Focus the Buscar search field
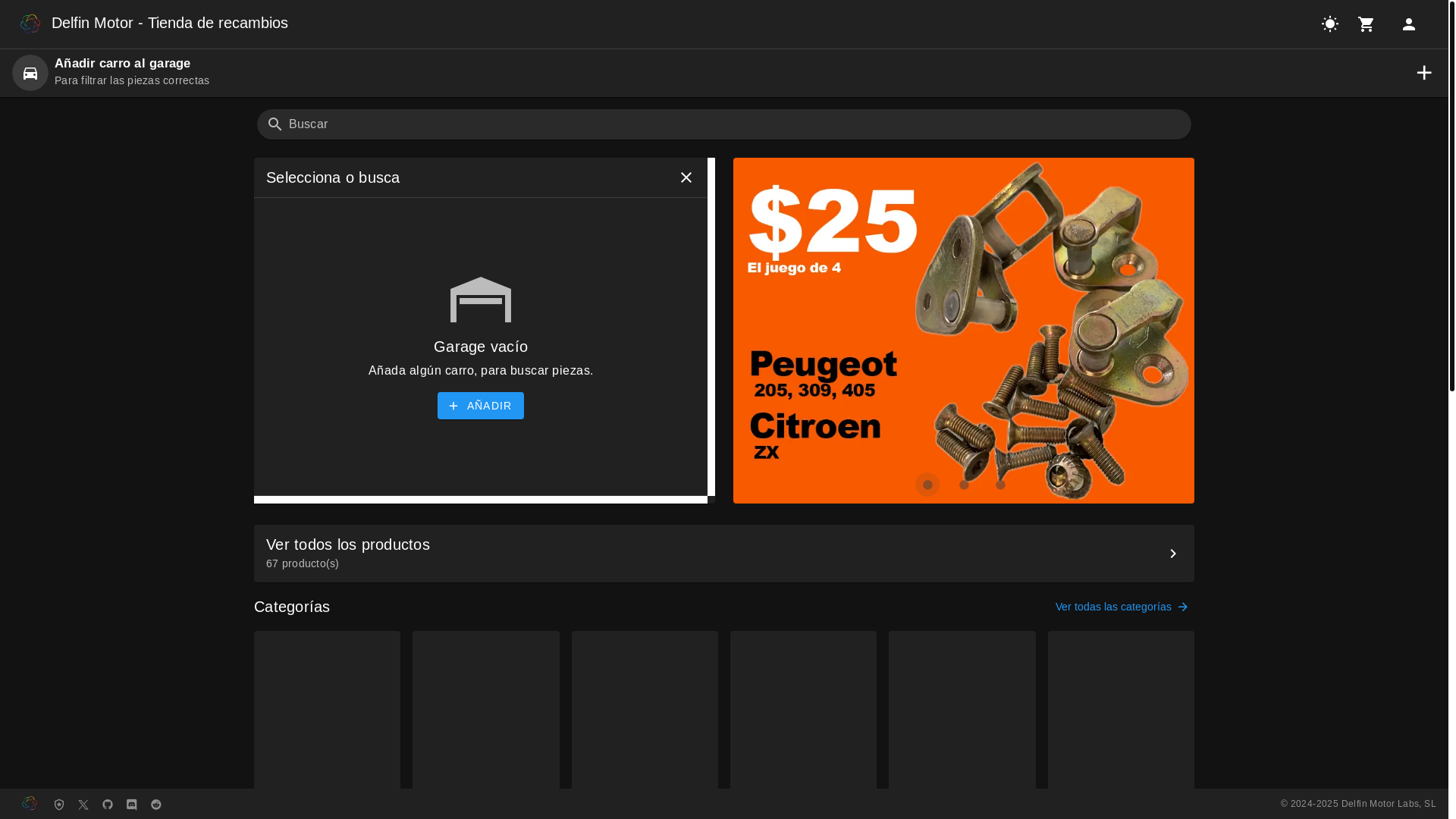This screenshot has width=1456, height=819. click(724, 124)
